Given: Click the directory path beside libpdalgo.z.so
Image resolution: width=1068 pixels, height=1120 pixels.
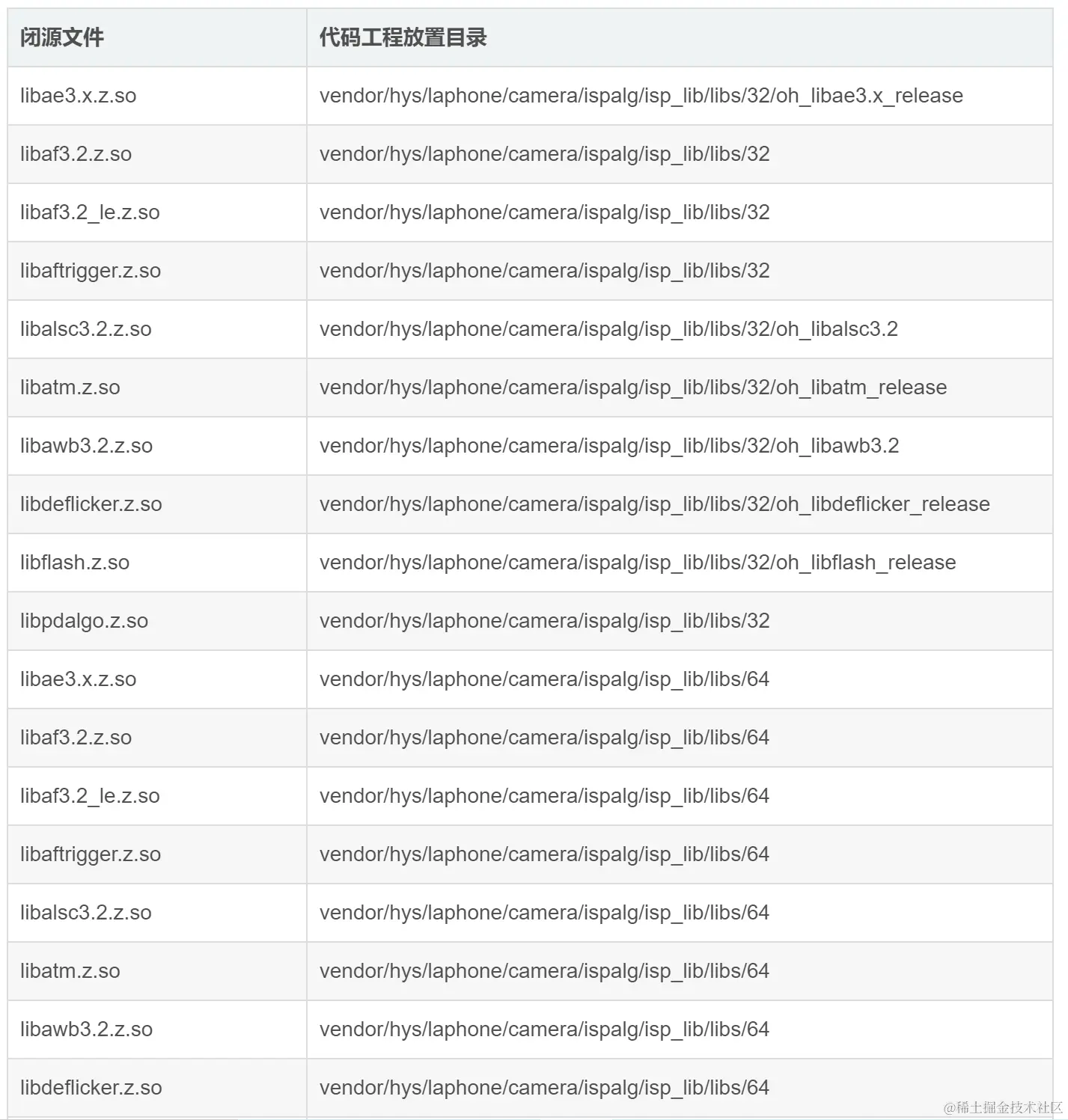Looking at the screenshot, I should click(x=544, y=621).
